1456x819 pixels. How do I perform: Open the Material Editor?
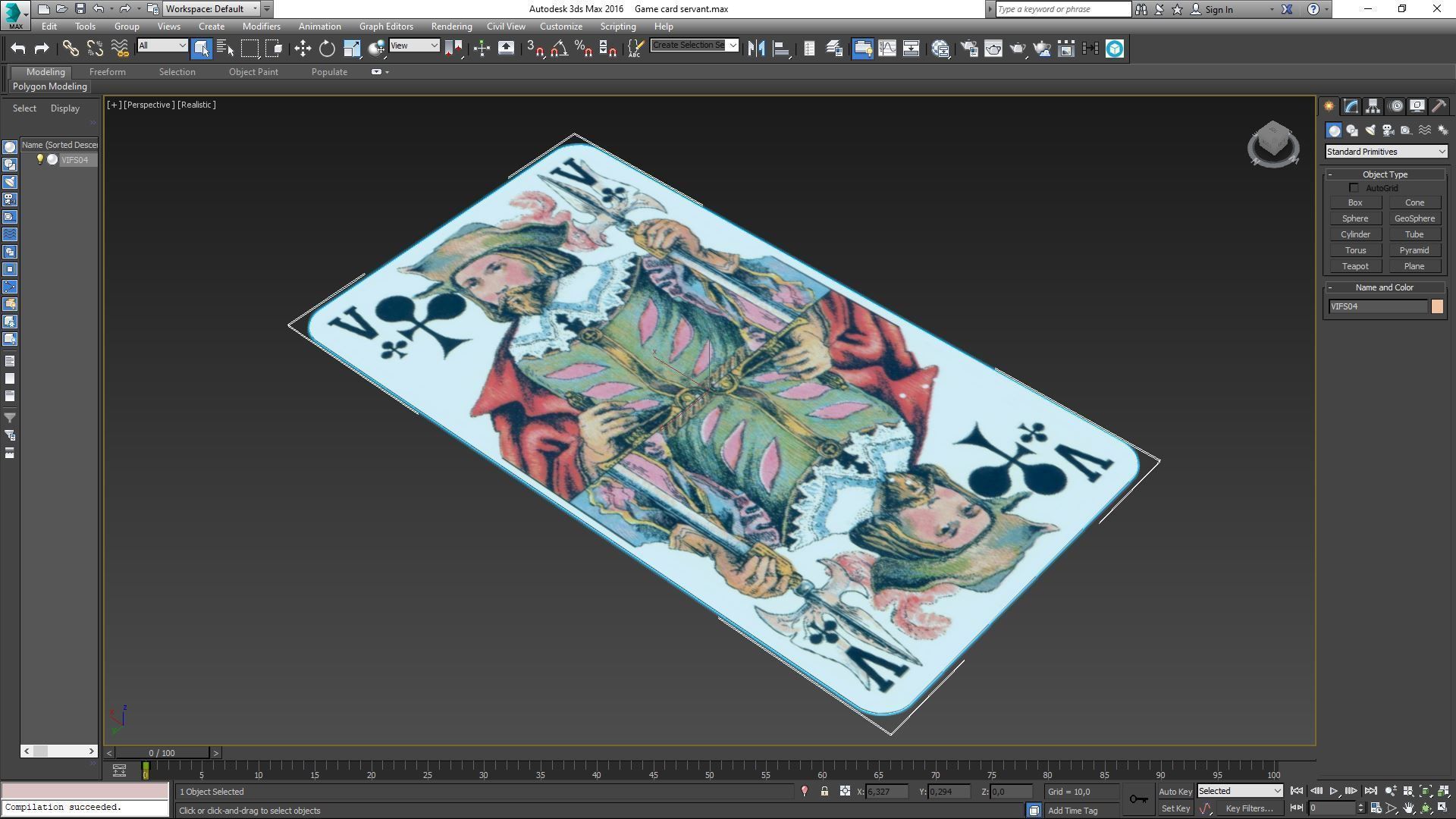(941, 49)
